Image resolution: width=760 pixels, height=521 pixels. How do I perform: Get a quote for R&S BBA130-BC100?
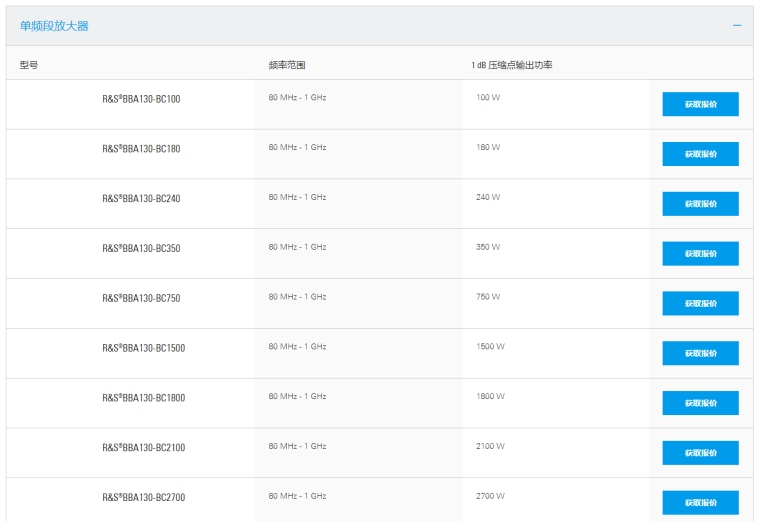[x=700, y=104]
